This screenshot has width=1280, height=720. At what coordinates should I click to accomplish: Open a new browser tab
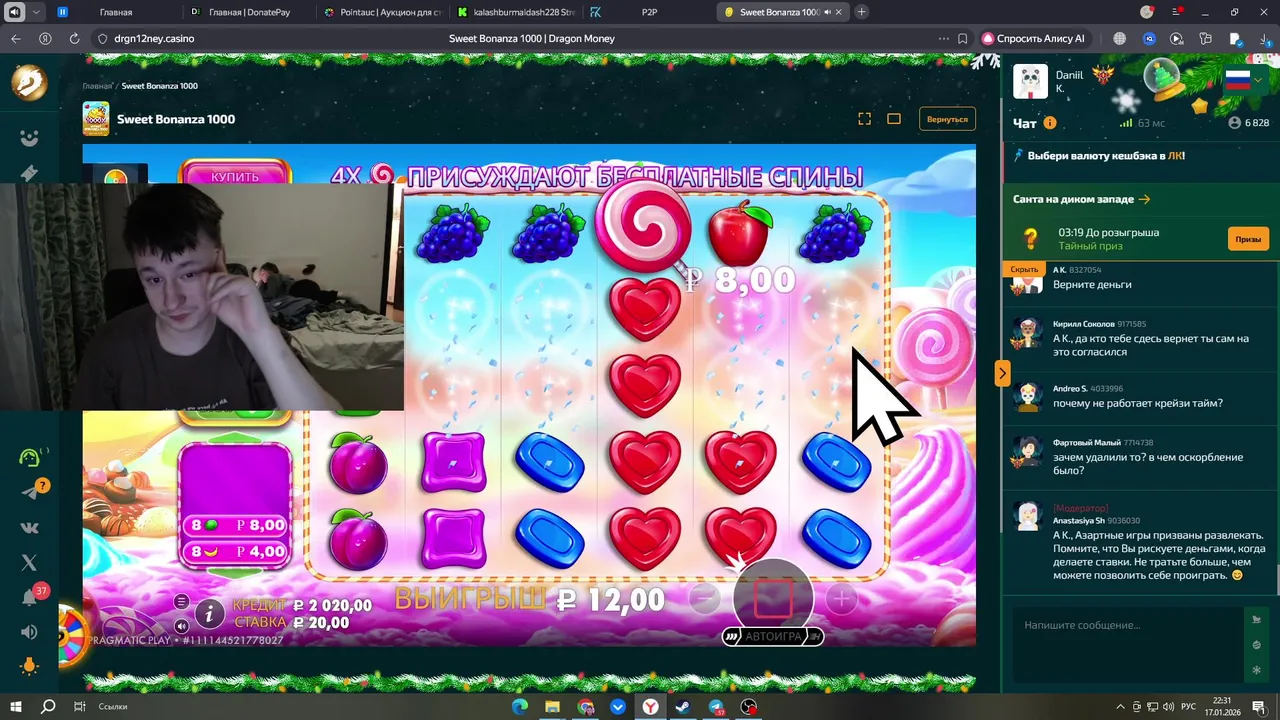point(861,12)
